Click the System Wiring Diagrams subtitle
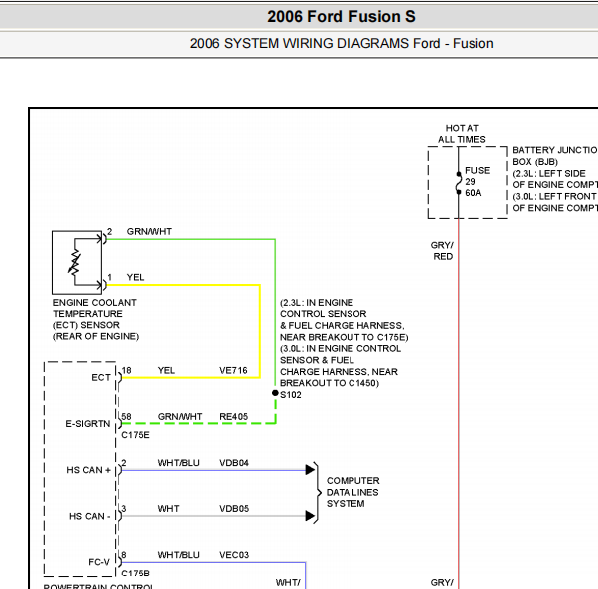The image size is (598, 589). click(341, 43)
